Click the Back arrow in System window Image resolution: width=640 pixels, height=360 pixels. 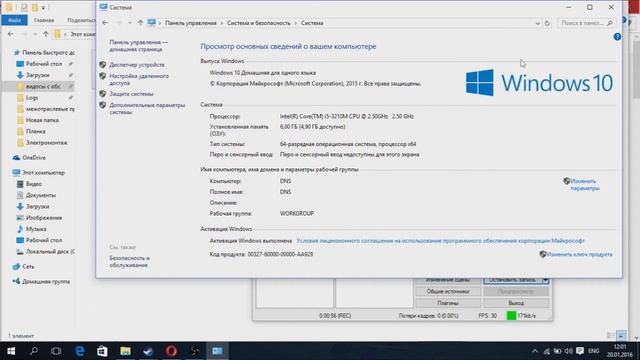coord(105,23)
